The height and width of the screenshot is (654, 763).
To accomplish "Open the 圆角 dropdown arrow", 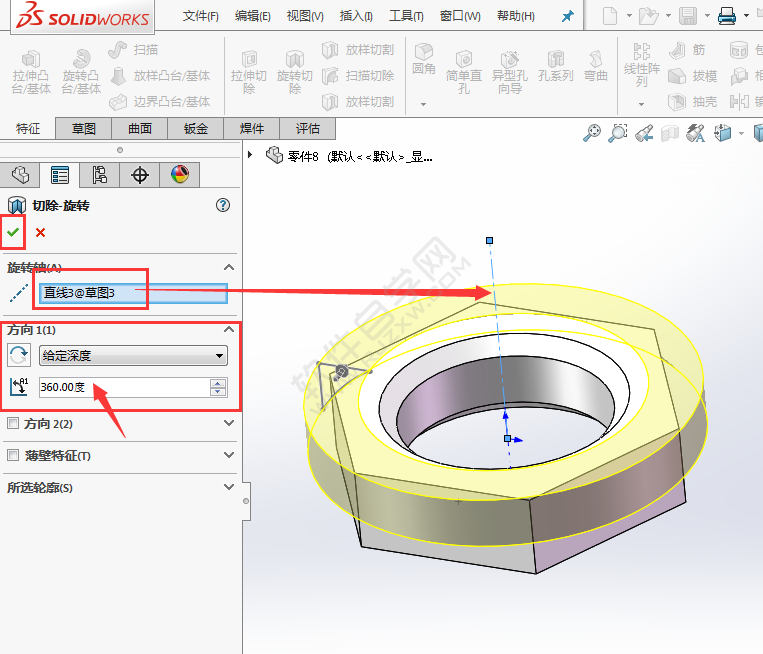I will click(423, 104).
